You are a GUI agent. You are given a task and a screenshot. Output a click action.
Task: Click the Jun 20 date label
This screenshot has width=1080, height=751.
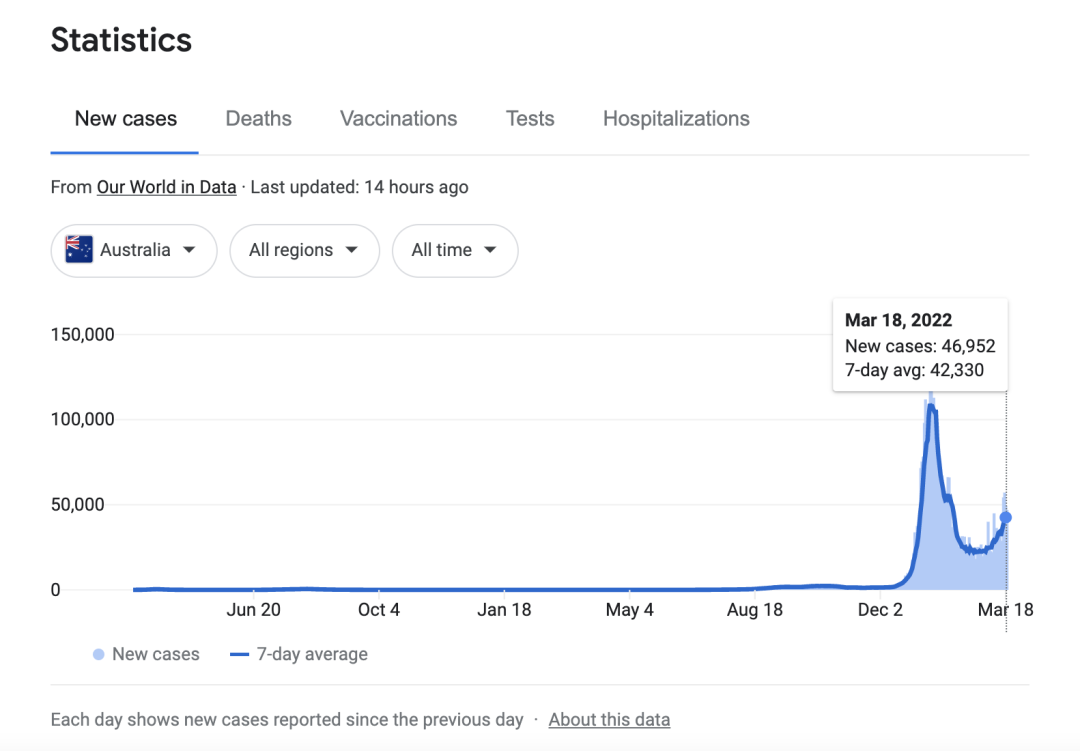click(254, 610)
